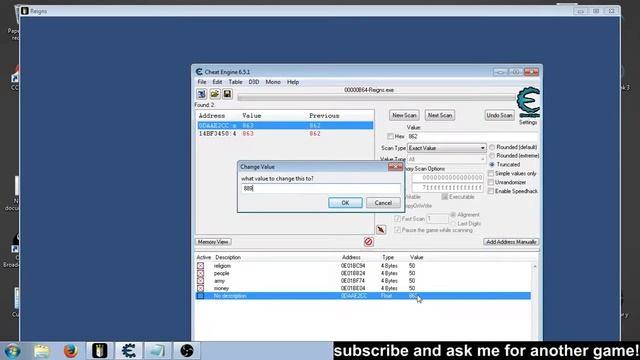640x360 pixels.
Task: Switch to Cheat Engine taskbar icon
Action: point(129,351)
